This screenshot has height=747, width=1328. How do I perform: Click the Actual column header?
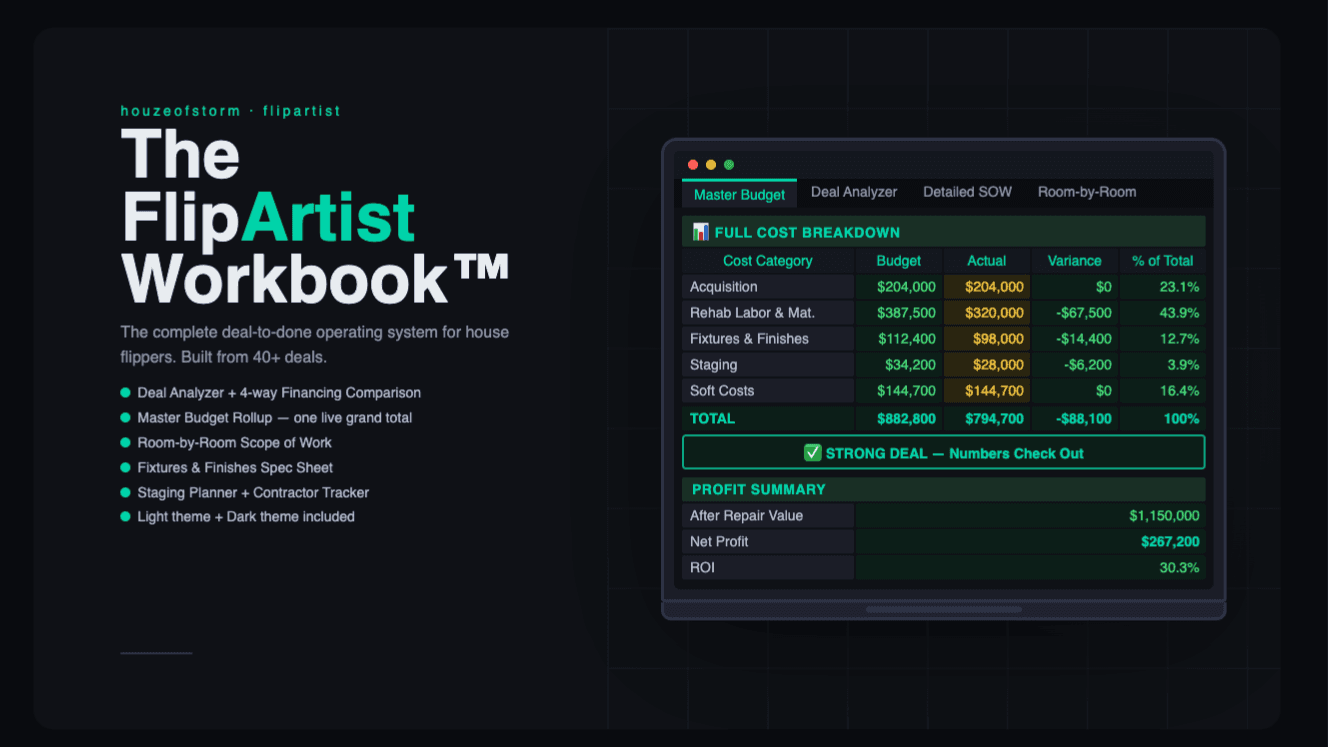point(987,261)
